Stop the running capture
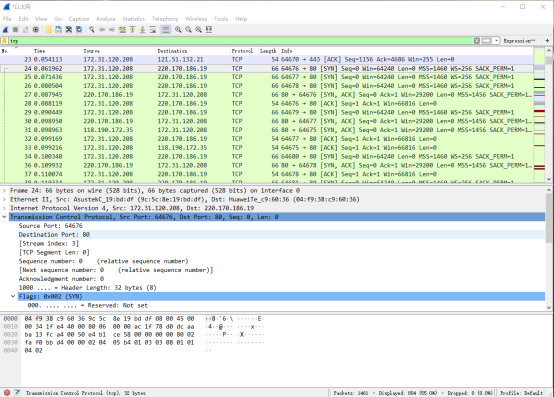Image resolution: width=554 pixels, height=397 pixels. (16, 30)
